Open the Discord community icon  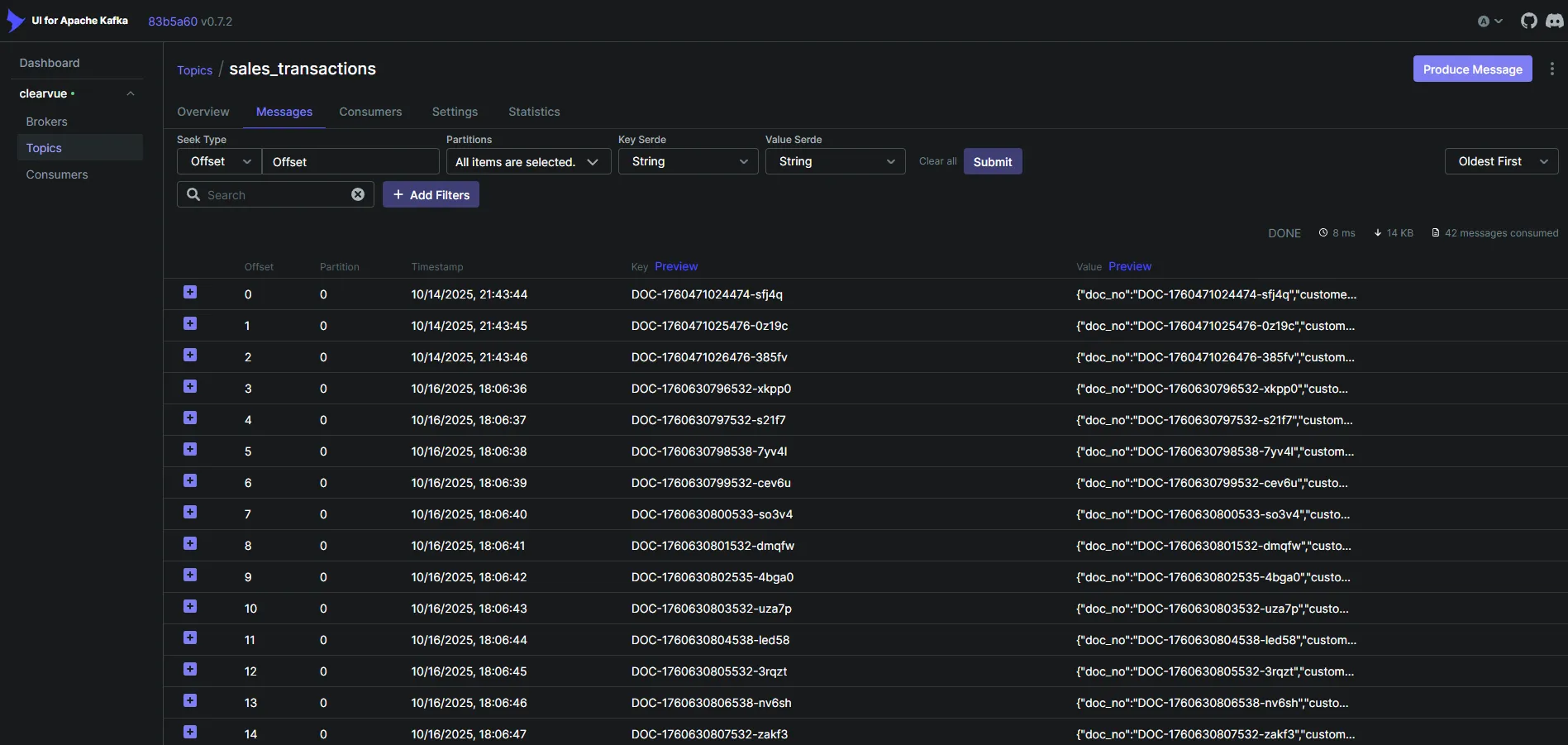click(1555, 21)
